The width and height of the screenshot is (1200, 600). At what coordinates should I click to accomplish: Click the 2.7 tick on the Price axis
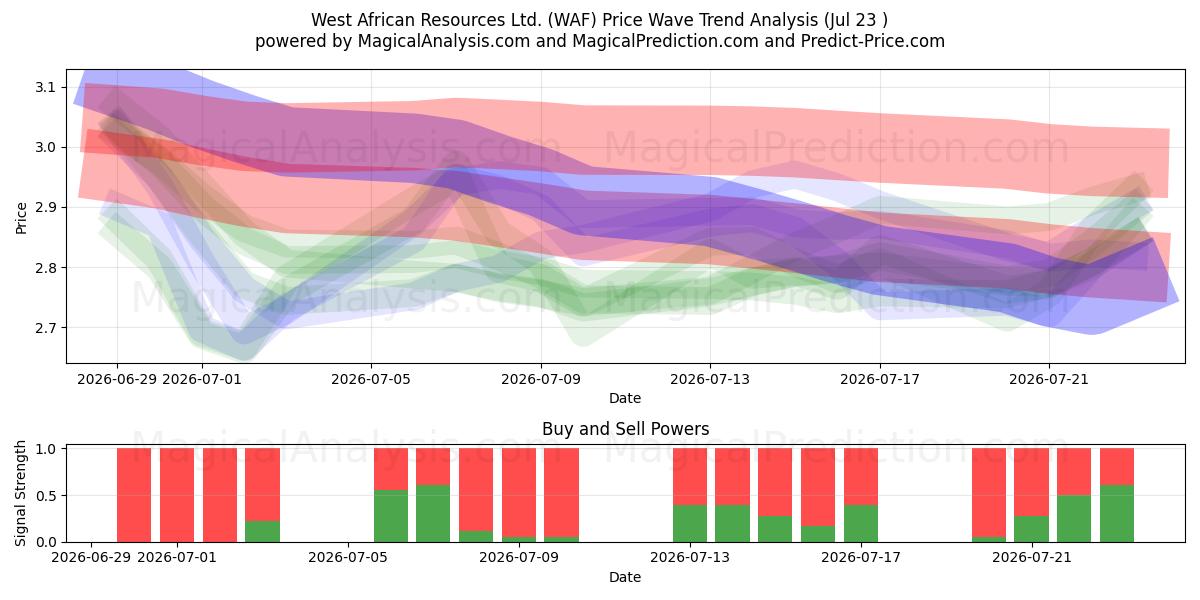pyautogui.click(x=43, y=328)
